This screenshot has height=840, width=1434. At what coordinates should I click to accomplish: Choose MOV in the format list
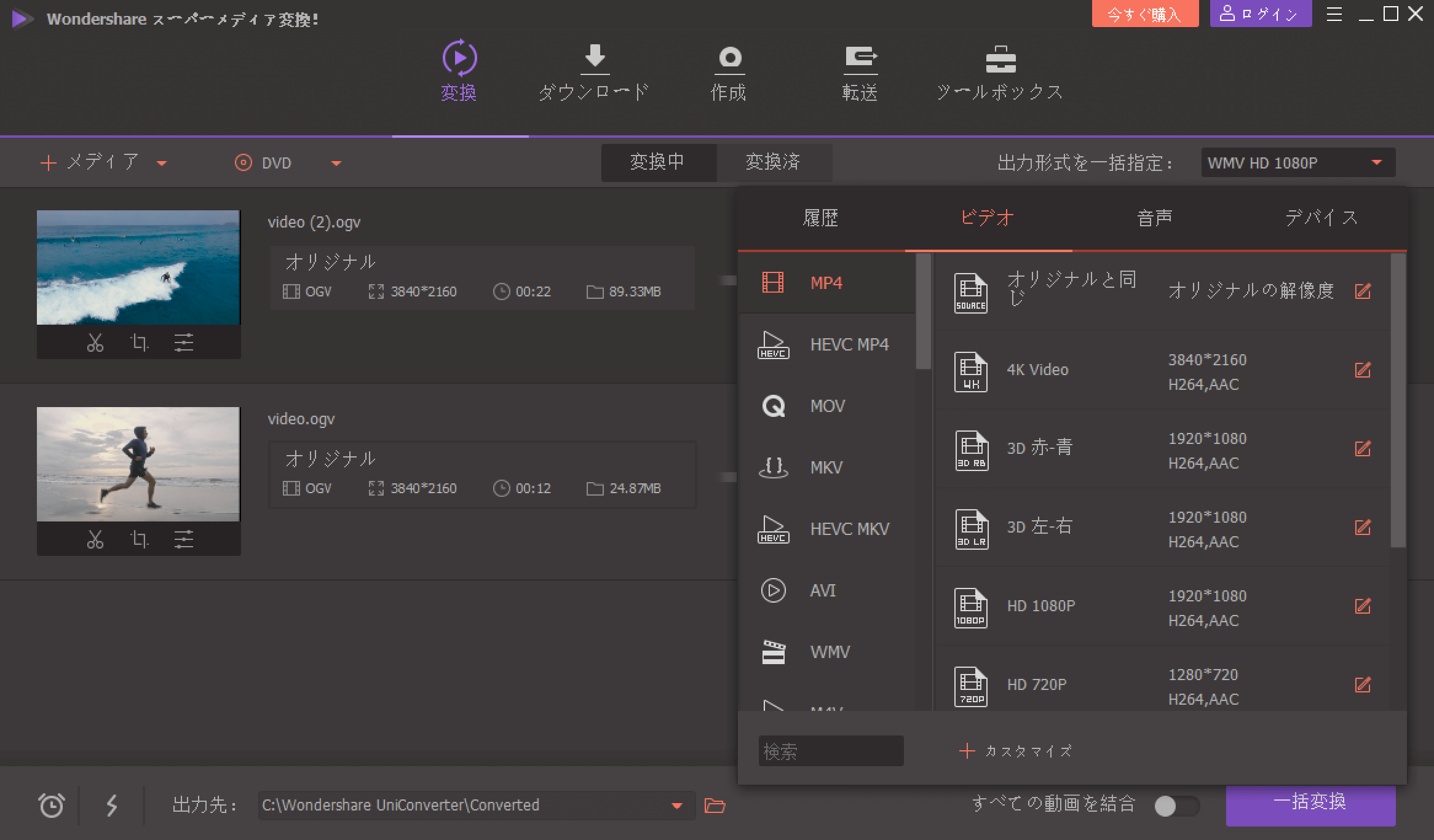[826, 406]
